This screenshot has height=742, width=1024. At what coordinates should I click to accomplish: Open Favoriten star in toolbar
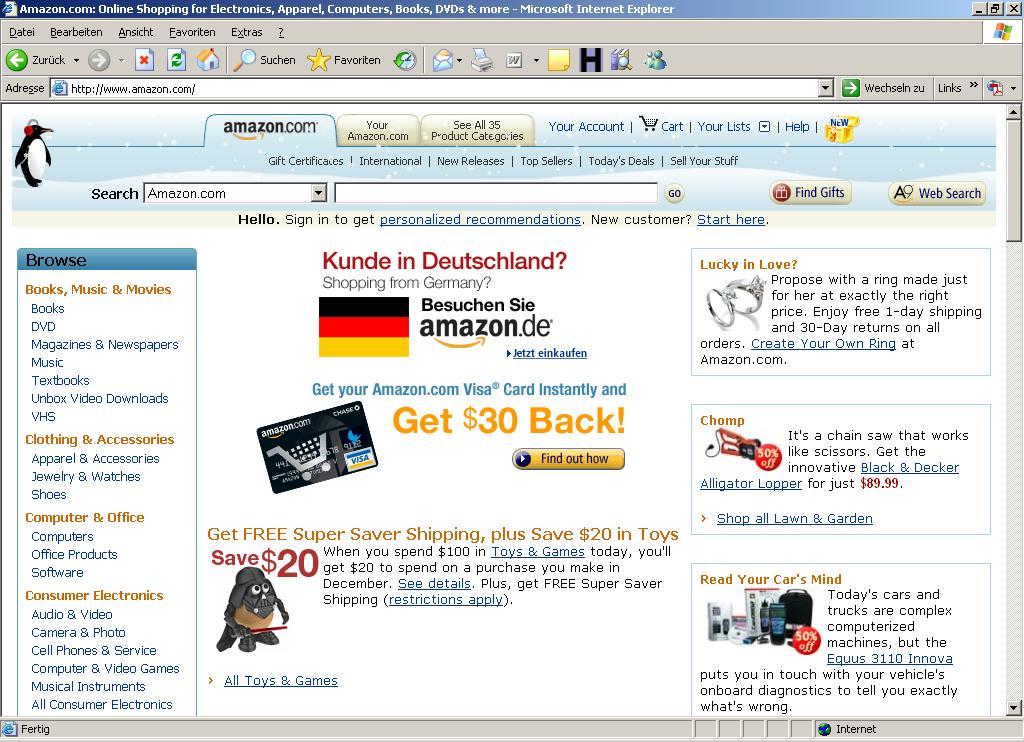click(x=319, y=60)
